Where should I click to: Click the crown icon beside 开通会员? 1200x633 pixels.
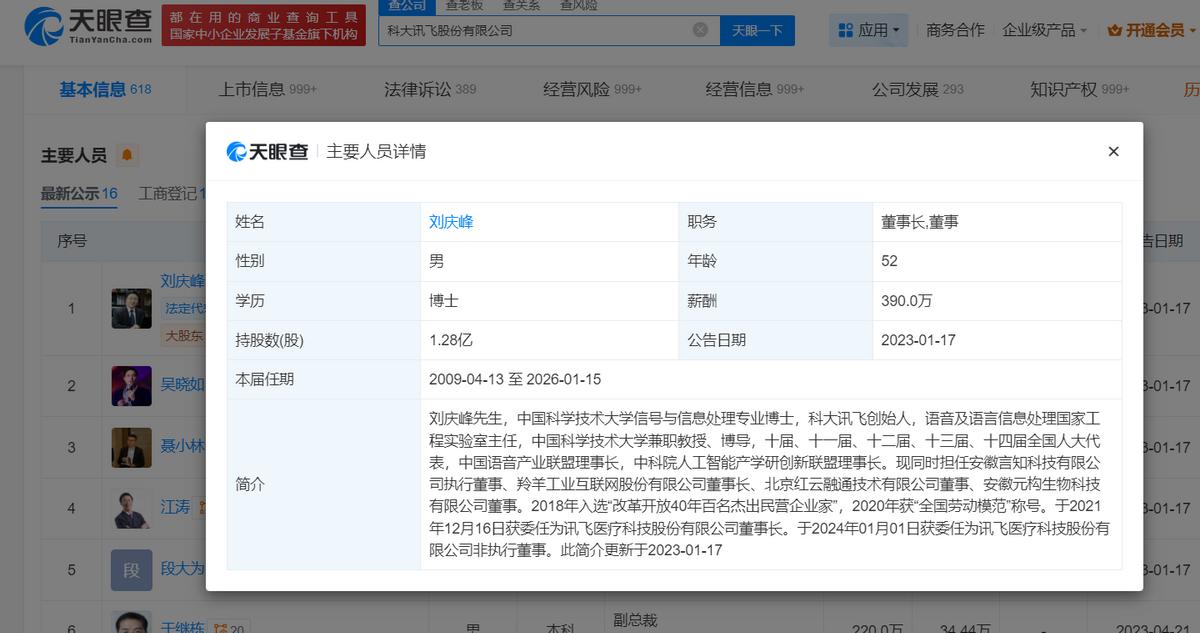(1115, 31)
